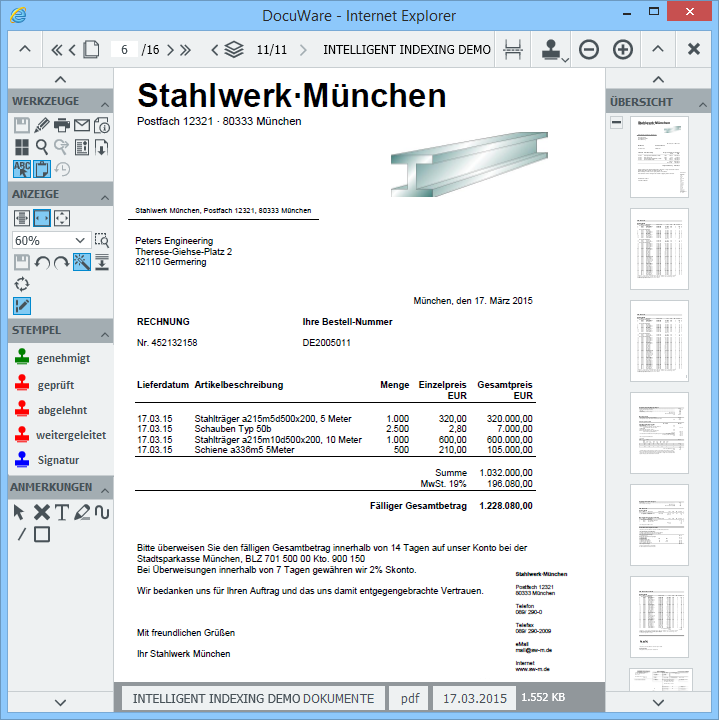Screen dimensions: 719x720
Task: Toggle the fit-to-width display mode
Action: 42,218
